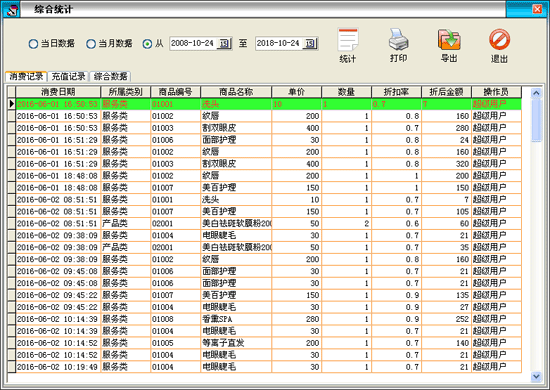Click the 商品编号 column header
Screen dimensions: 550x390
click(175, 92)
